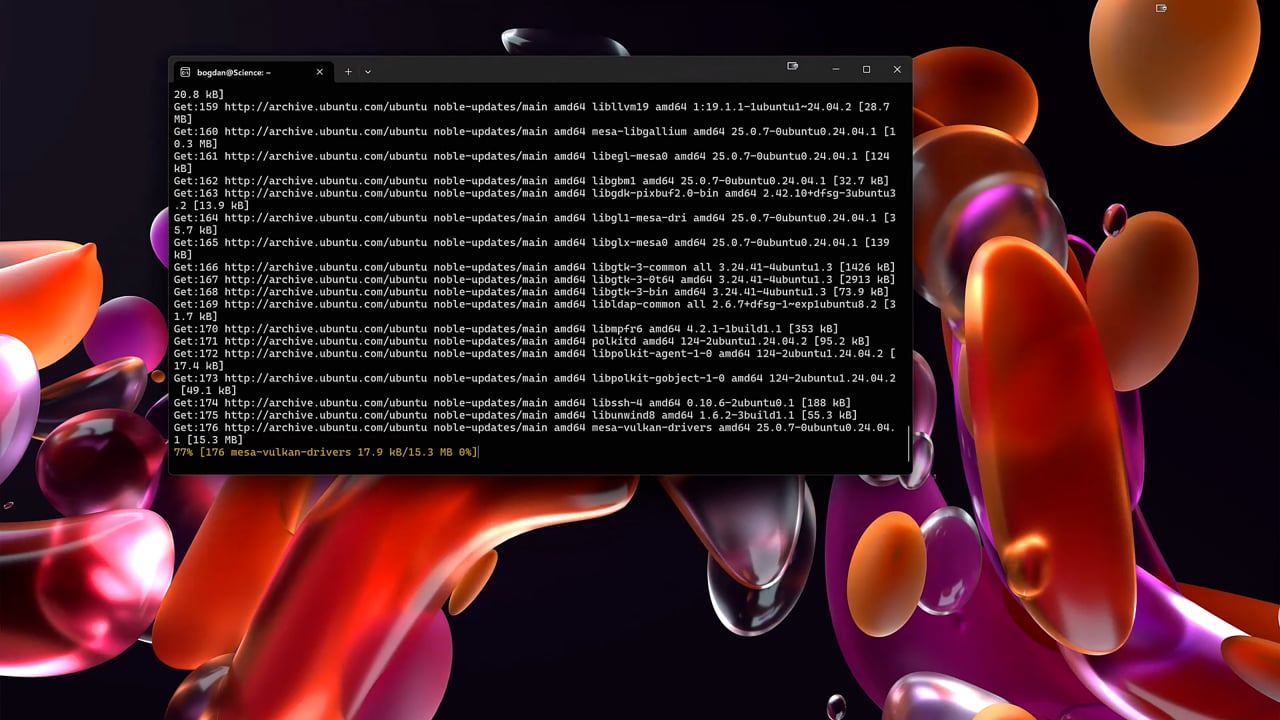The width and height of the screenshot is (1280, 720).
Task: Click package name libgbm1
Action: tap(614, 181)
